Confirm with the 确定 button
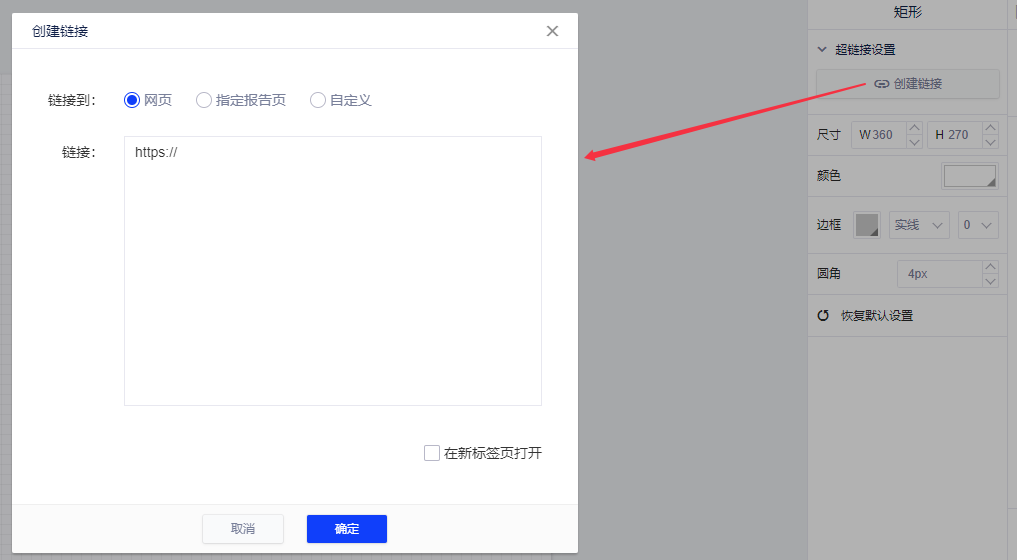 [x=346, y=529]
